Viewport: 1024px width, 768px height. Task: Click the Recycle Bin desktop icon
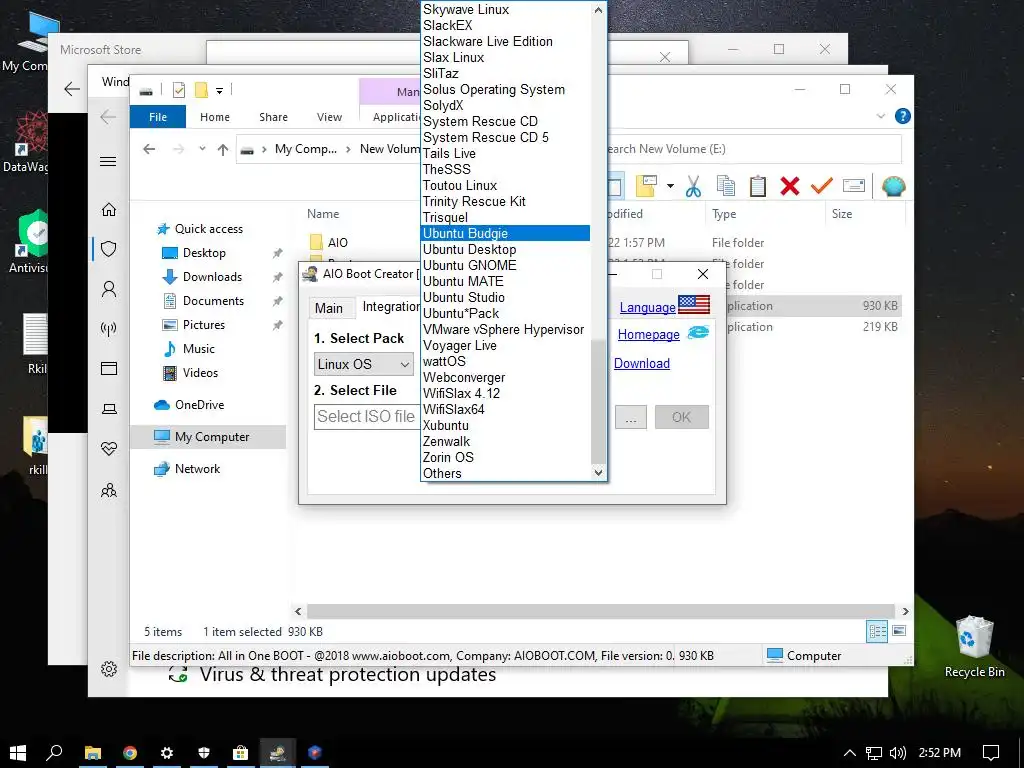coord(974,646)
